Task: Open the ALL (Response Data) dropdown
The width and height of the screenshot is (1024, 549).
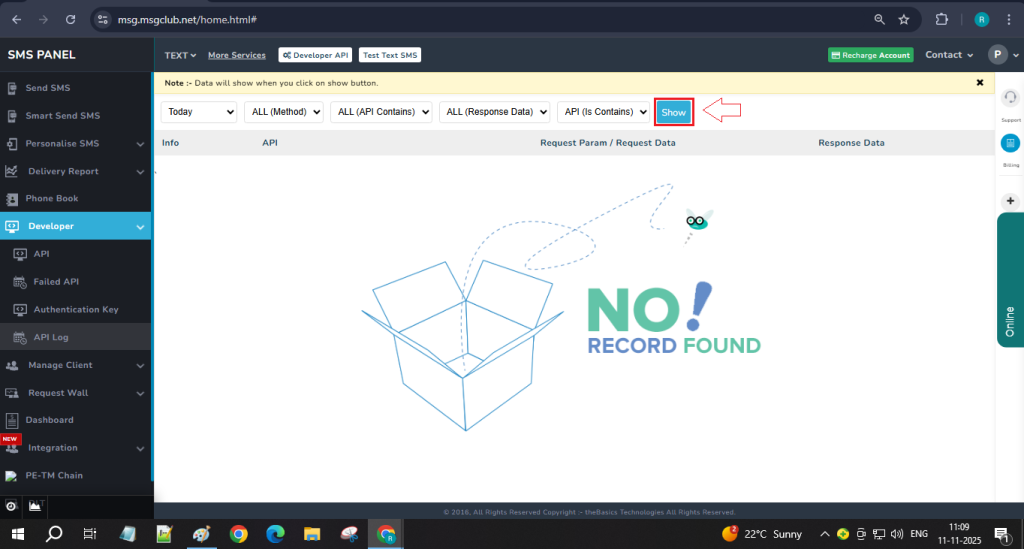Action: coord(494,112)
